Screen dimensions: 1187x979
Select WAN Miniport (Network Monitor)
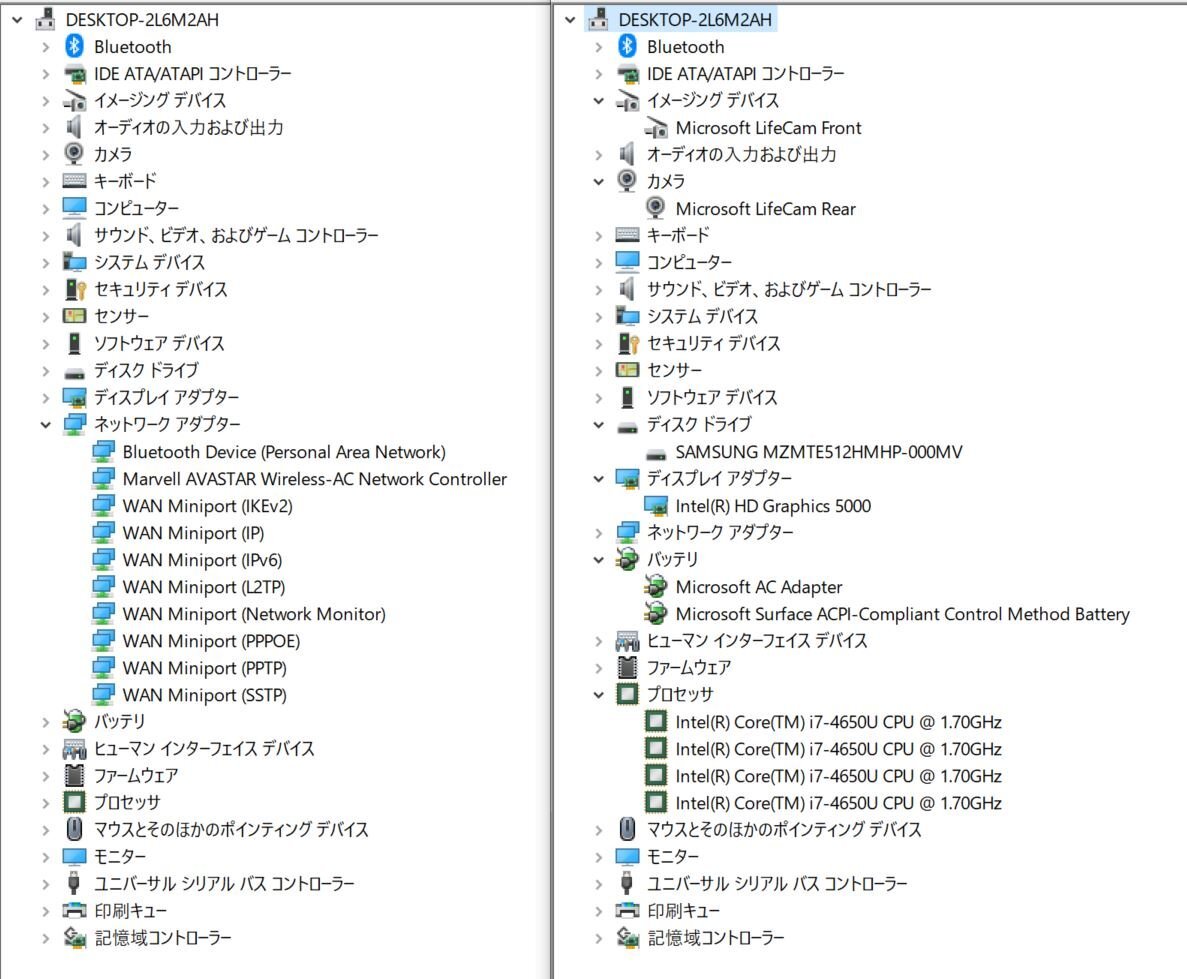254,614
